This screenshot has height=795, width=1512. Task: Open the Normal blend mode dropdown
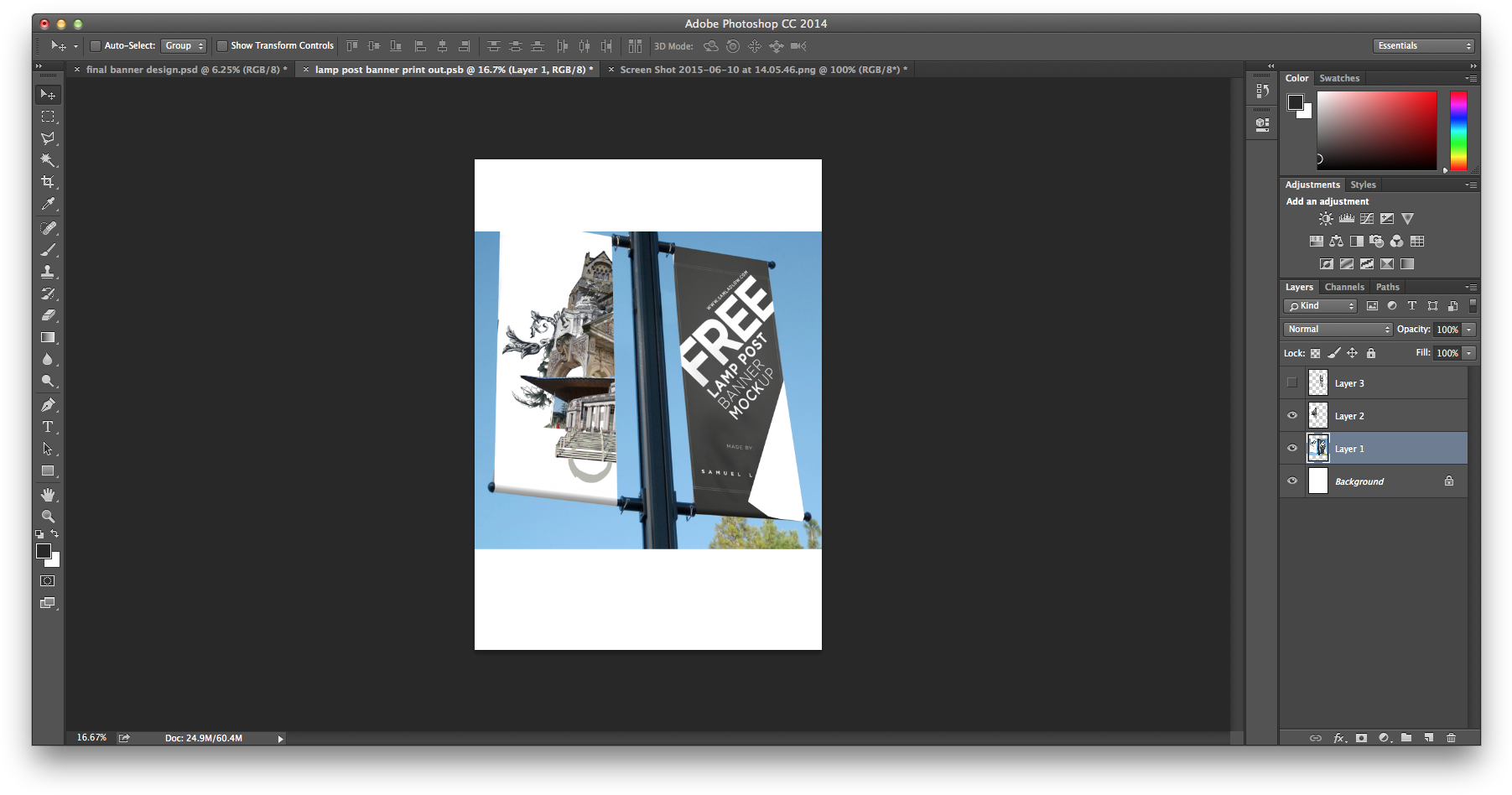pos(1337,330)
